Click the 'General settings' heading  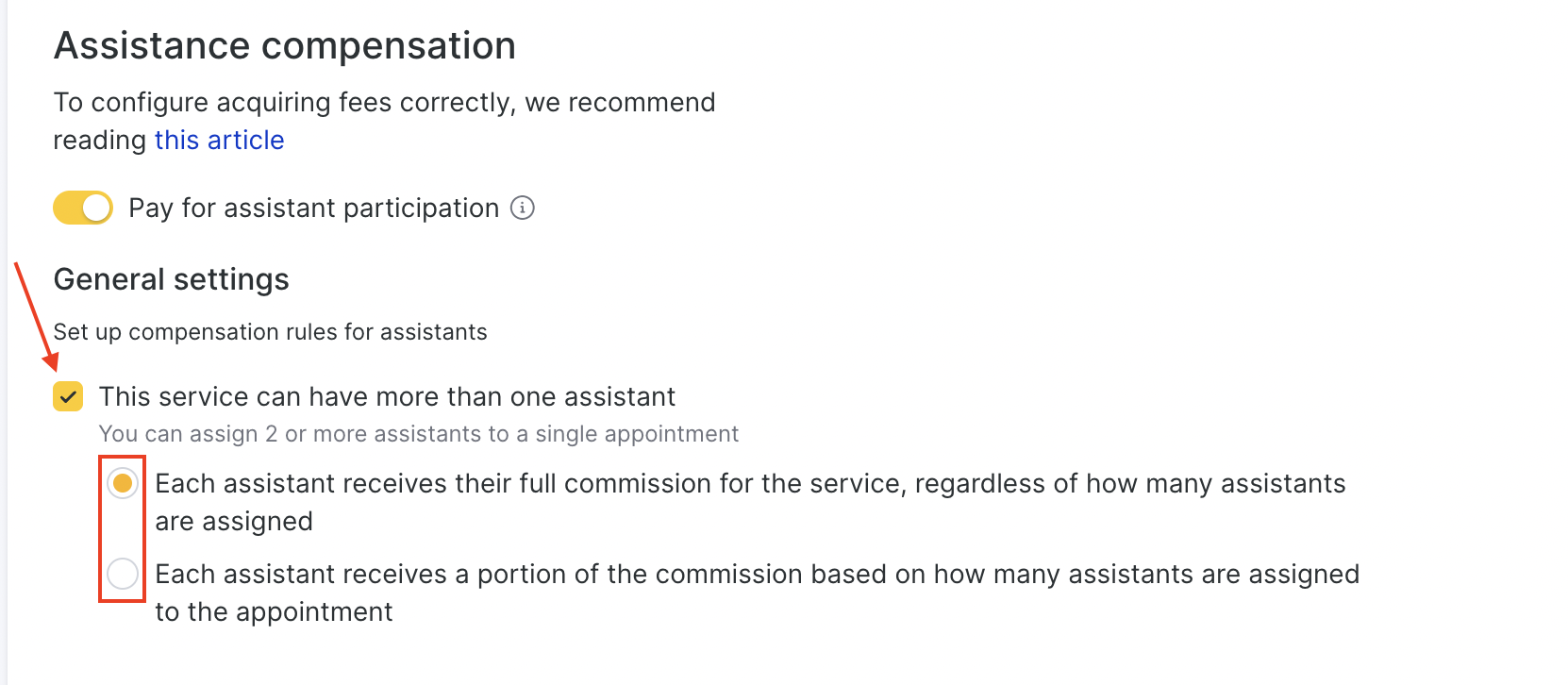[x=172, y=279]
